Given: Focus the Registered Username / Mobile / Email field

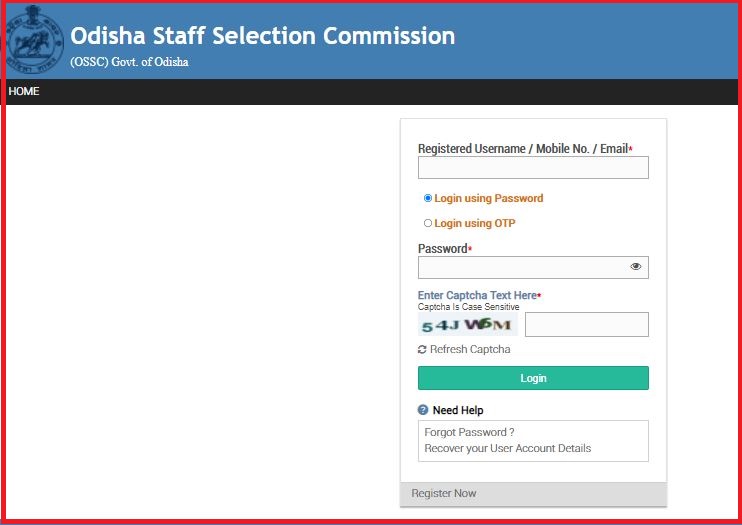Looking at the screenshot, I should point(533,168).
